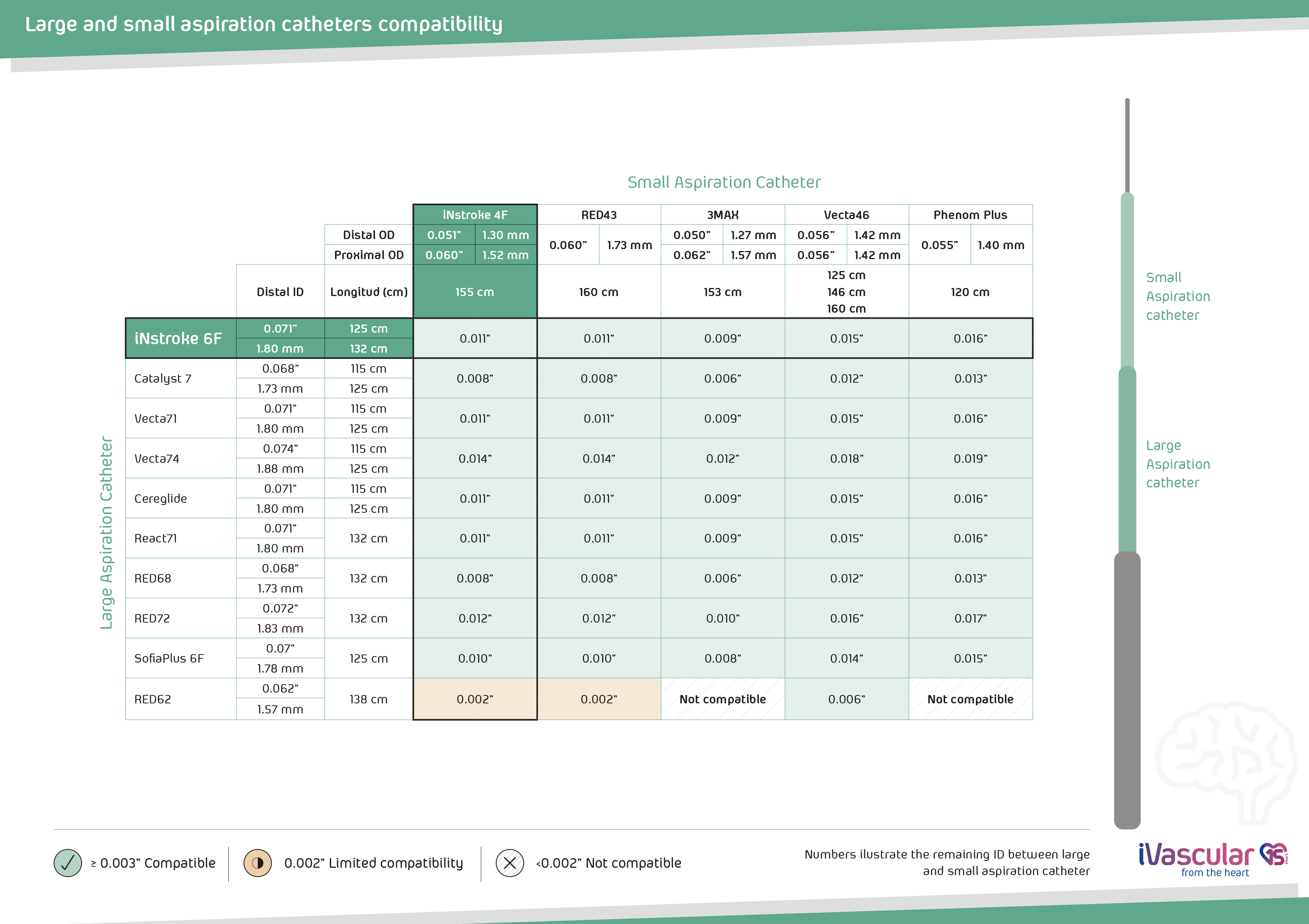The height and width of the screenshot is (924, 1309).
Task: Click the RED62 row label
Action: (x=181, y=699)
